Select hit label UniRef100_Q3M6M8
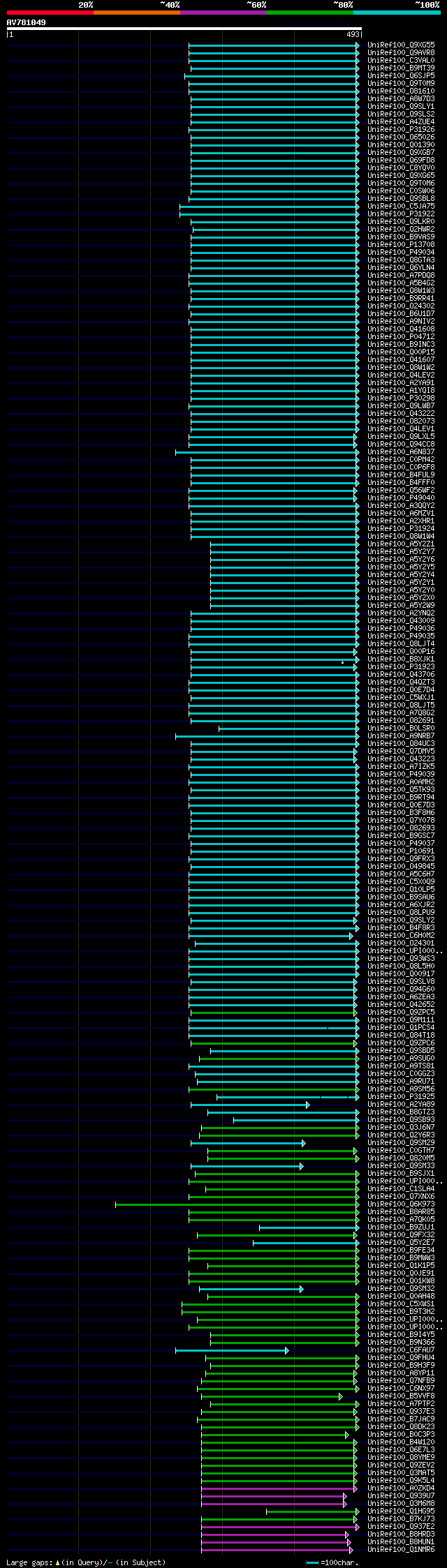Viewport: 447px width, 1568px height. click(401, 1503)
